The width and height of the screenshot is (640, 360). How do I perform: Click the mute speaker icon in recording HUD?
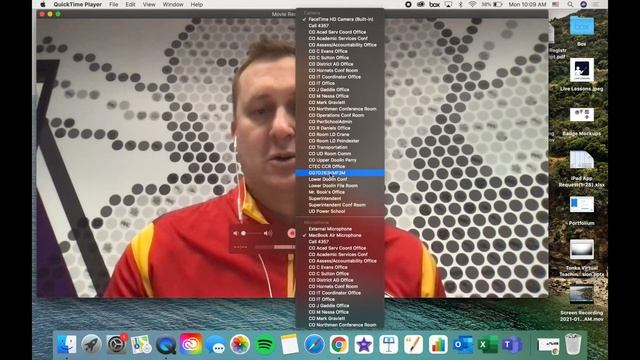tap(236, 233)
